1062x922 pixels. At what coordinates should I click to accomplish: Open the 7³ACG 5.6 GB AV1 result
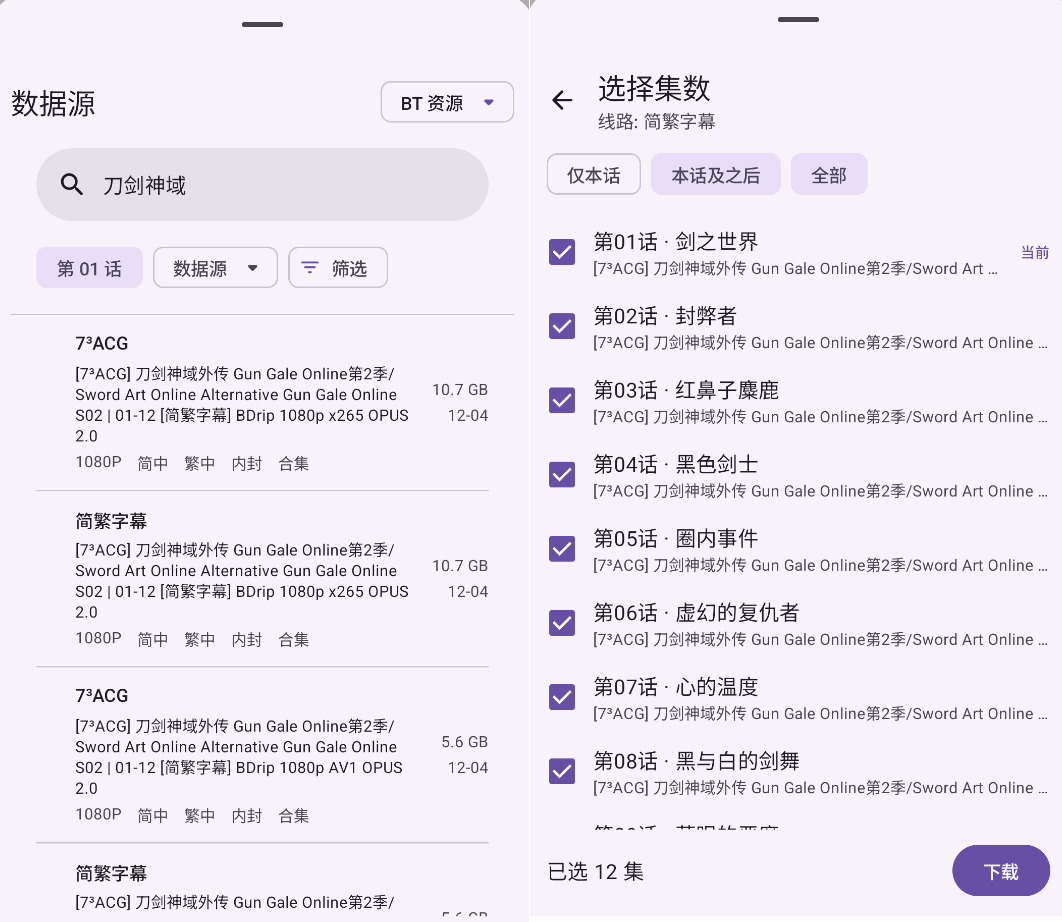point(262,755)
